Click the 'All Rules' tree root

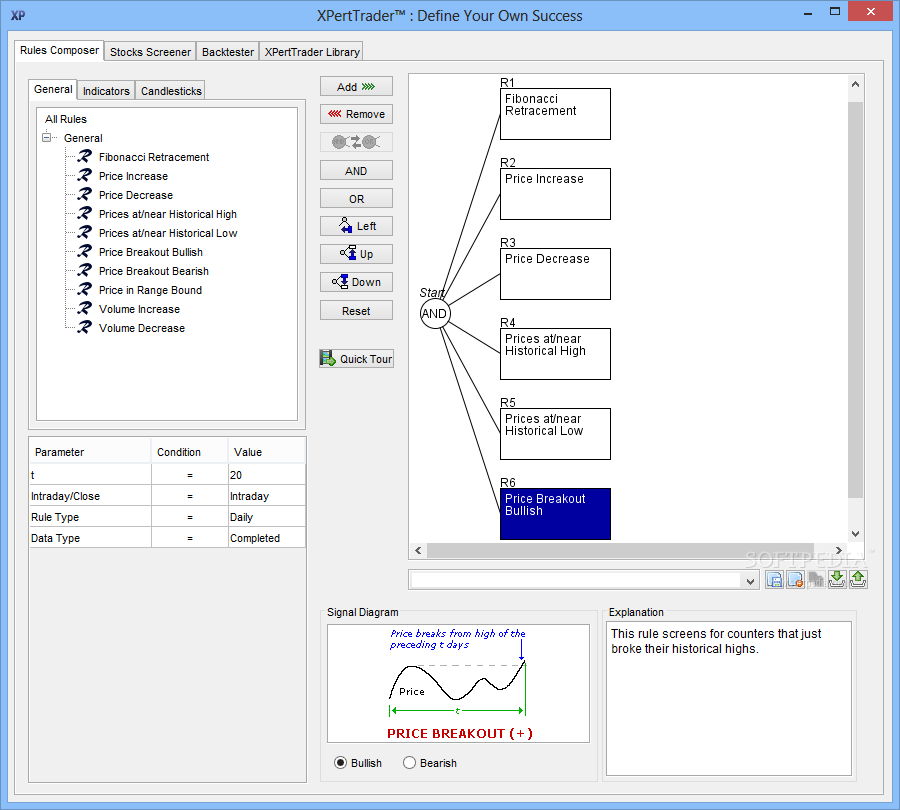click(66, 119)
